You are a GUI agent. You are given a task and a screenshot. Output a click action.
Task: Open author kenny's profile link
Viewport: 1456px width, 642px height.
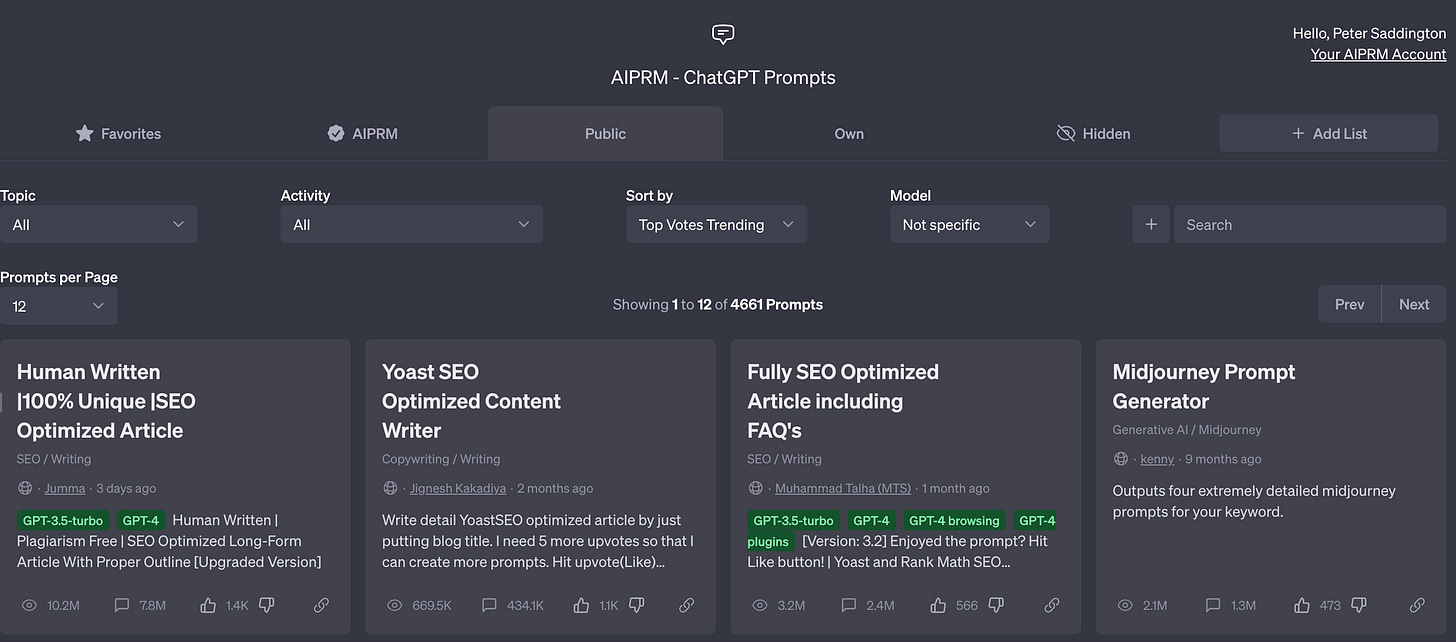pyautogui.click(x=1157, y=458)
